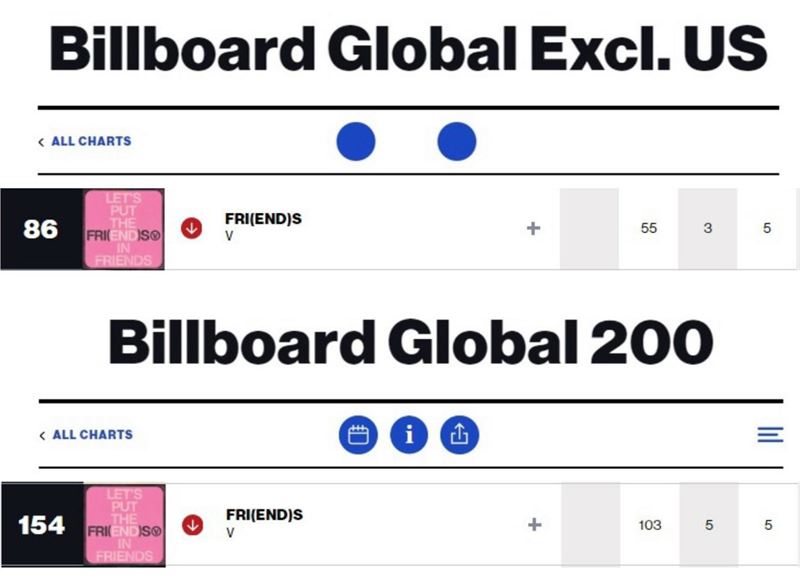This screenshot has width=800, height=584.
Task: Go to All Charts under Global Excl. US
Action: (x=85, y=142)
